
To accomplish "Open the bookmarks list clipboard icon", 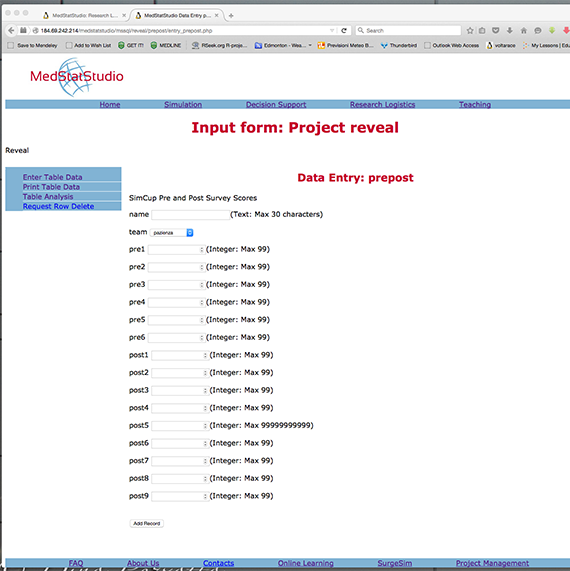I will (482, 31).
